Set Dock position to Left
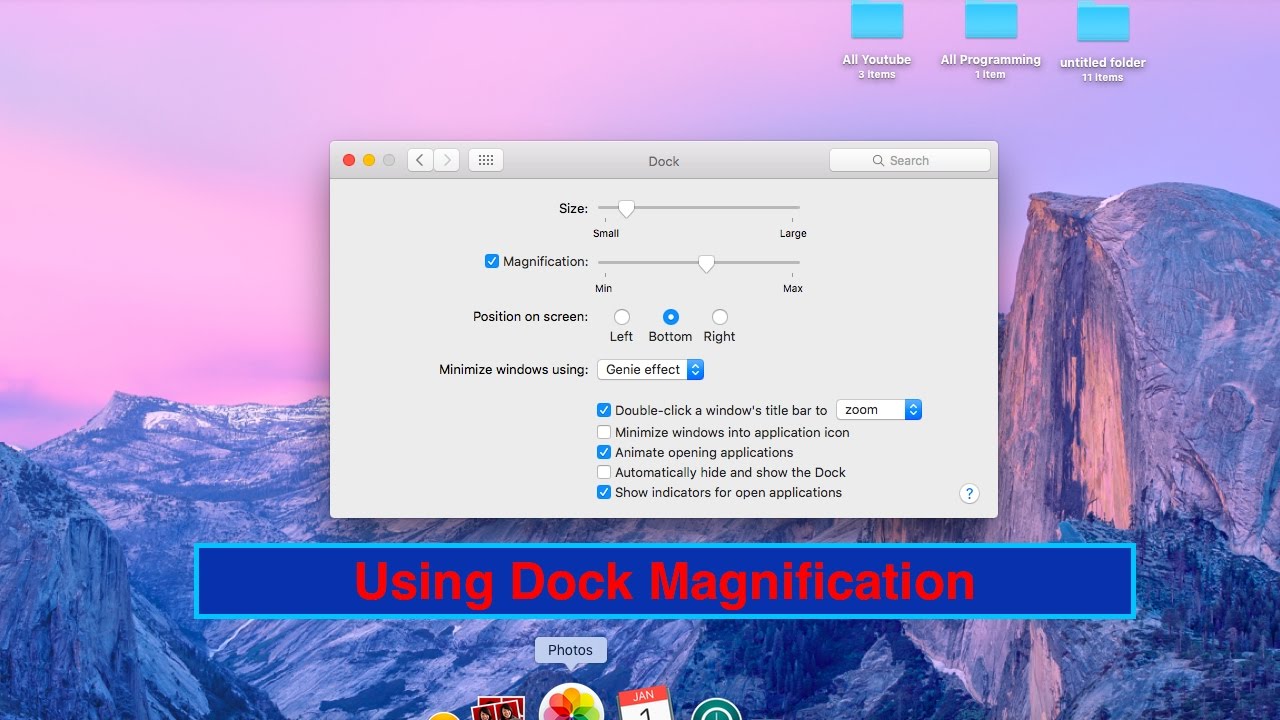Screen dimensions: 1280x720 [x=622, y=317]
